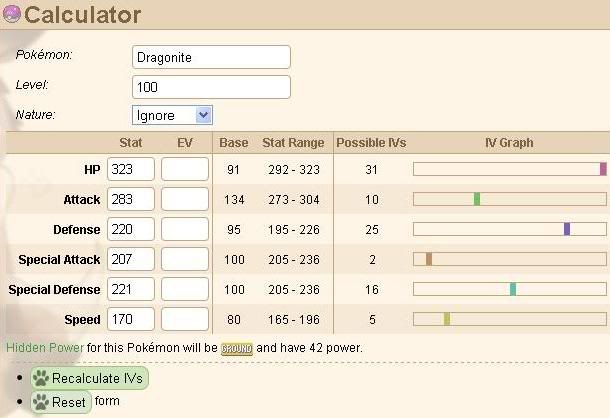Click the Speed base value 80
This screenshot has height=418, width=610.
click(x=233, y=320)
